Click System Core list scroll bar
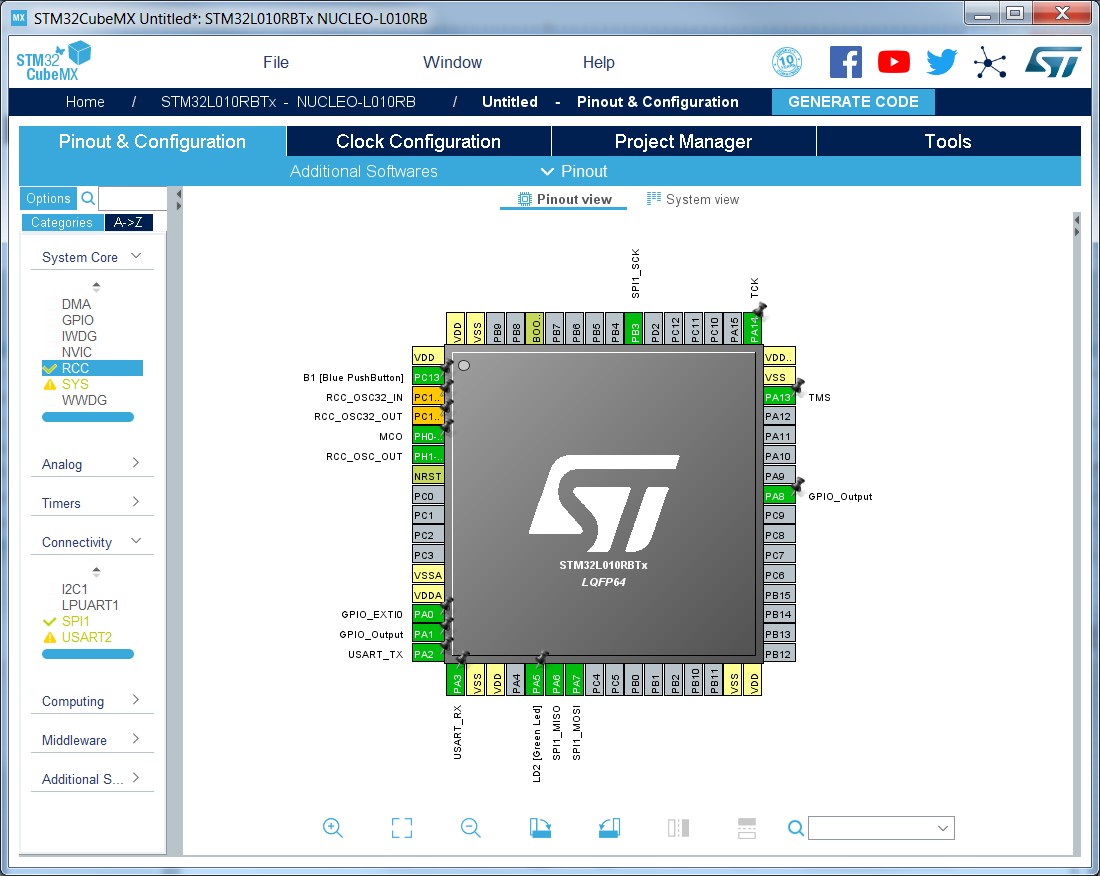 [88, 417]
